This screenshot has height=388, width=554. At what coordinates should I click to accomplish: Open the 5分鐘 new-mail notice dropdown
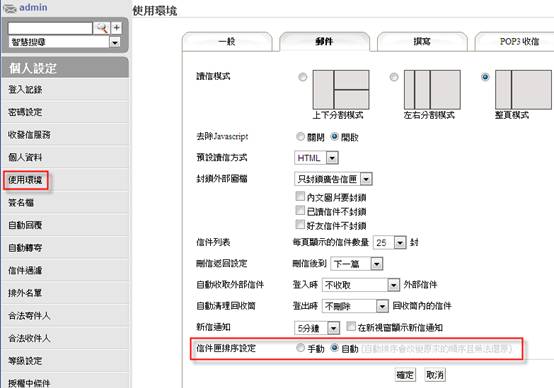click(x=317, y=328)
